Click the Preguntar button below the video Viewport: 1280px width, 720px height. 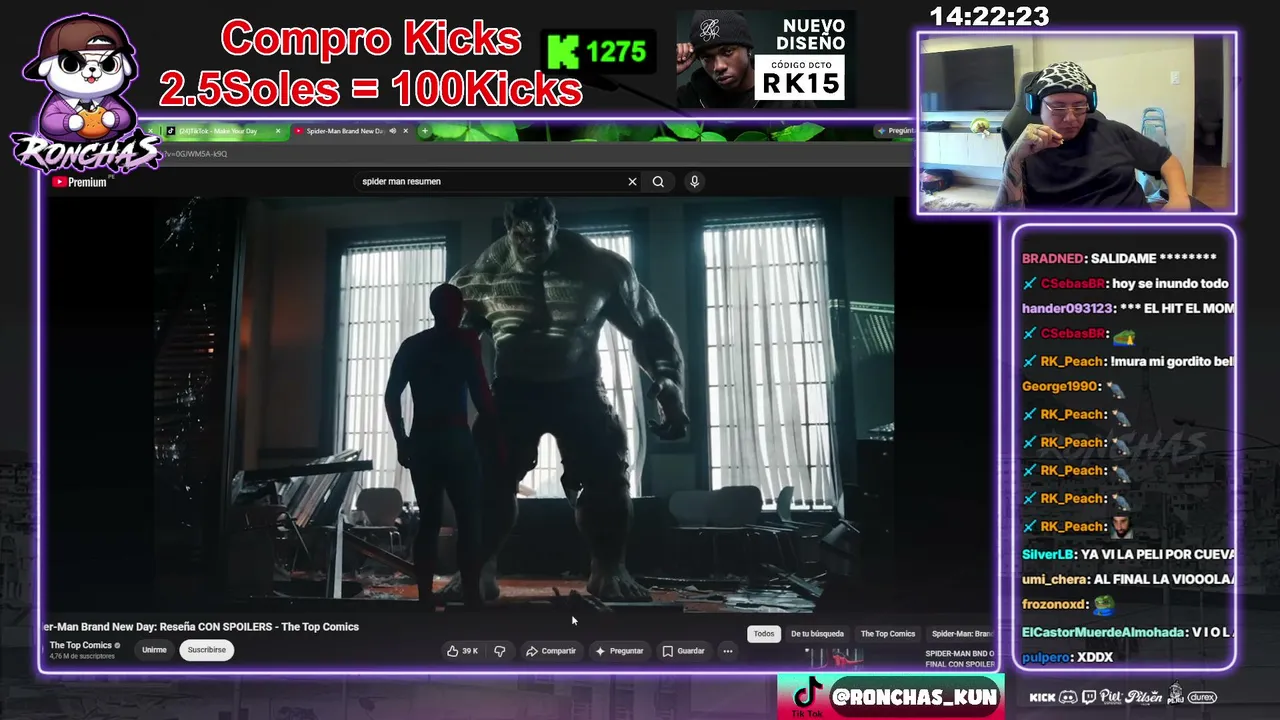tap(620, 651)
